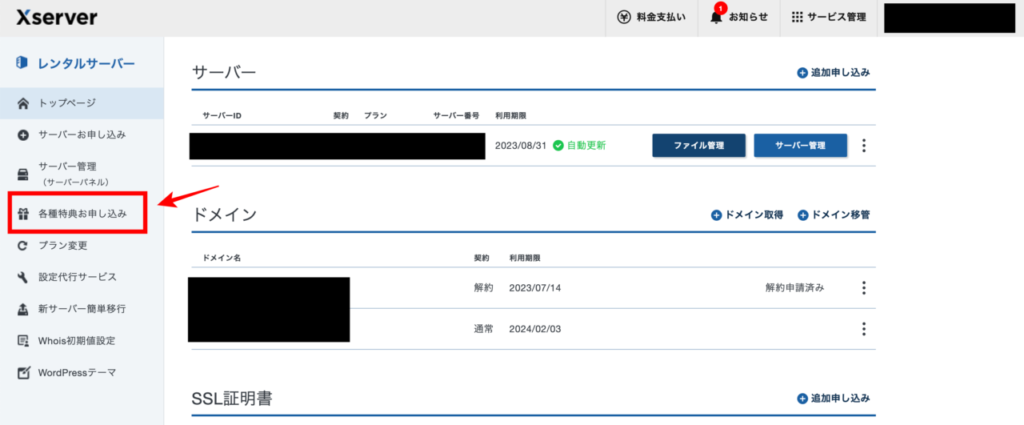Click the document icon beside Whois初期値設定

(x=24, y=341)
